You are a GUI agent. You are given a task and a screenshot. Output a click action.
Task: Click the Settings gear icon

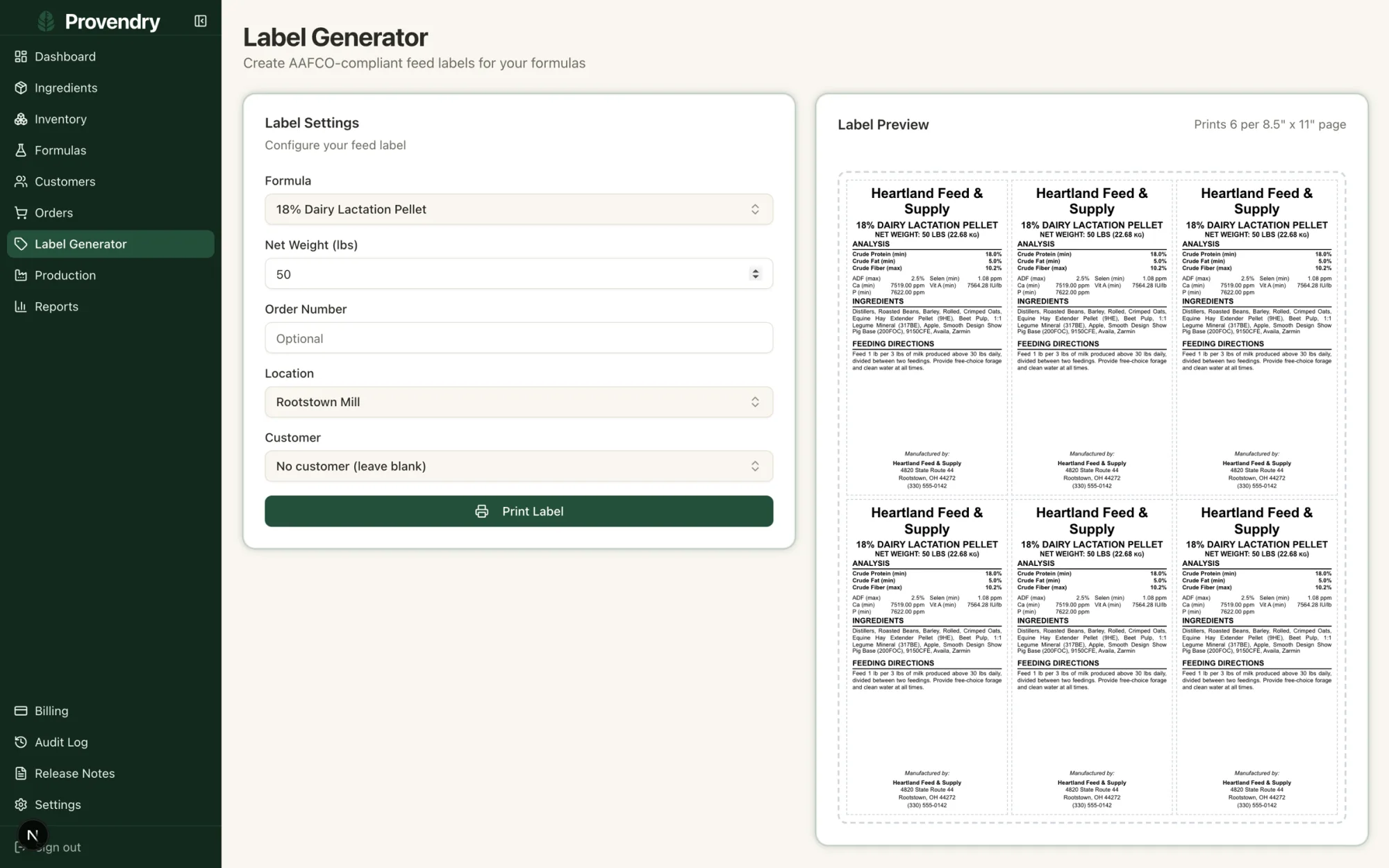click(21, 804)
